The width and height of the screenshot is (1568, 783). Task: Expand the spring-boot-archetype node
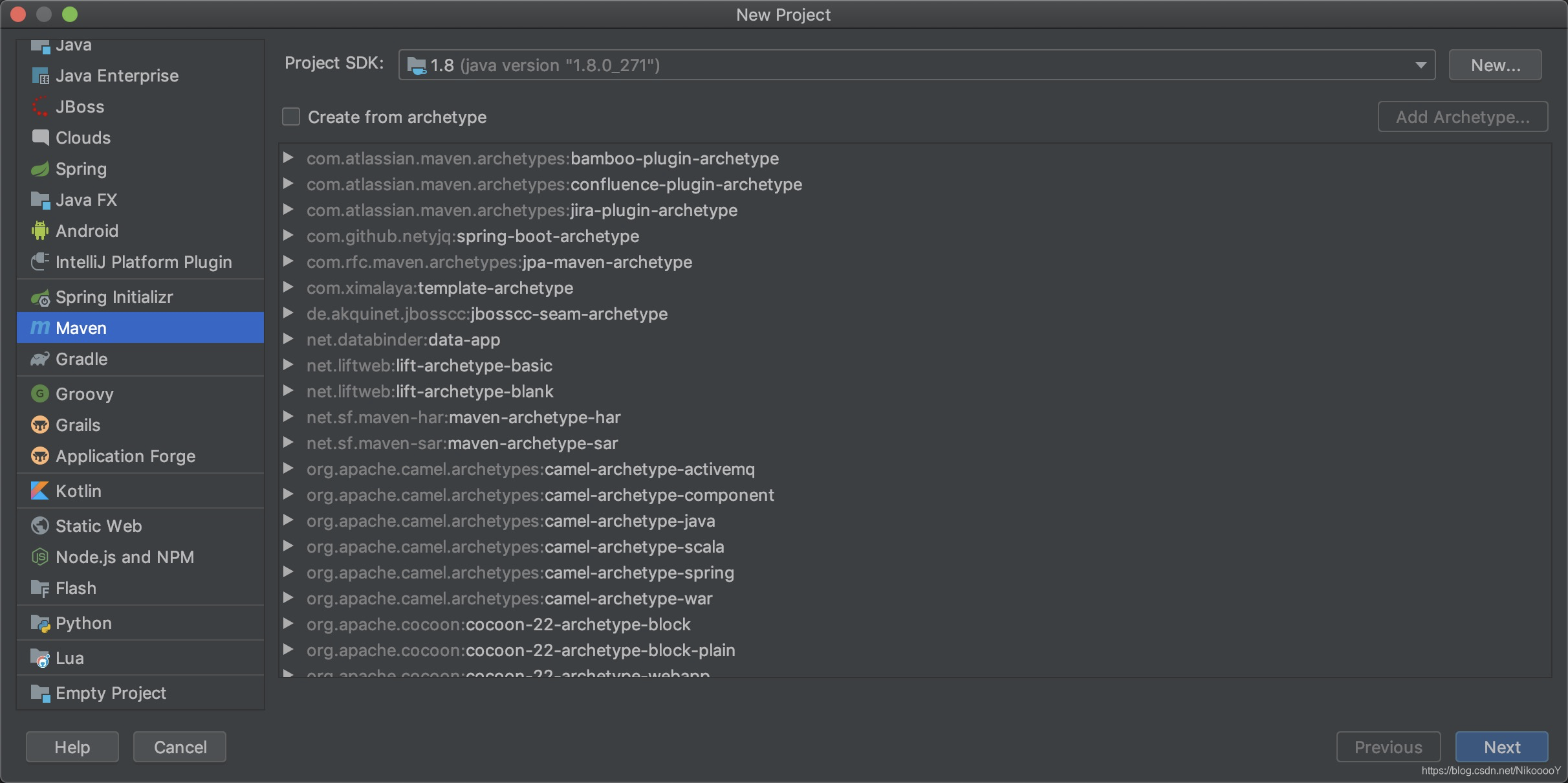coord(289,236)
